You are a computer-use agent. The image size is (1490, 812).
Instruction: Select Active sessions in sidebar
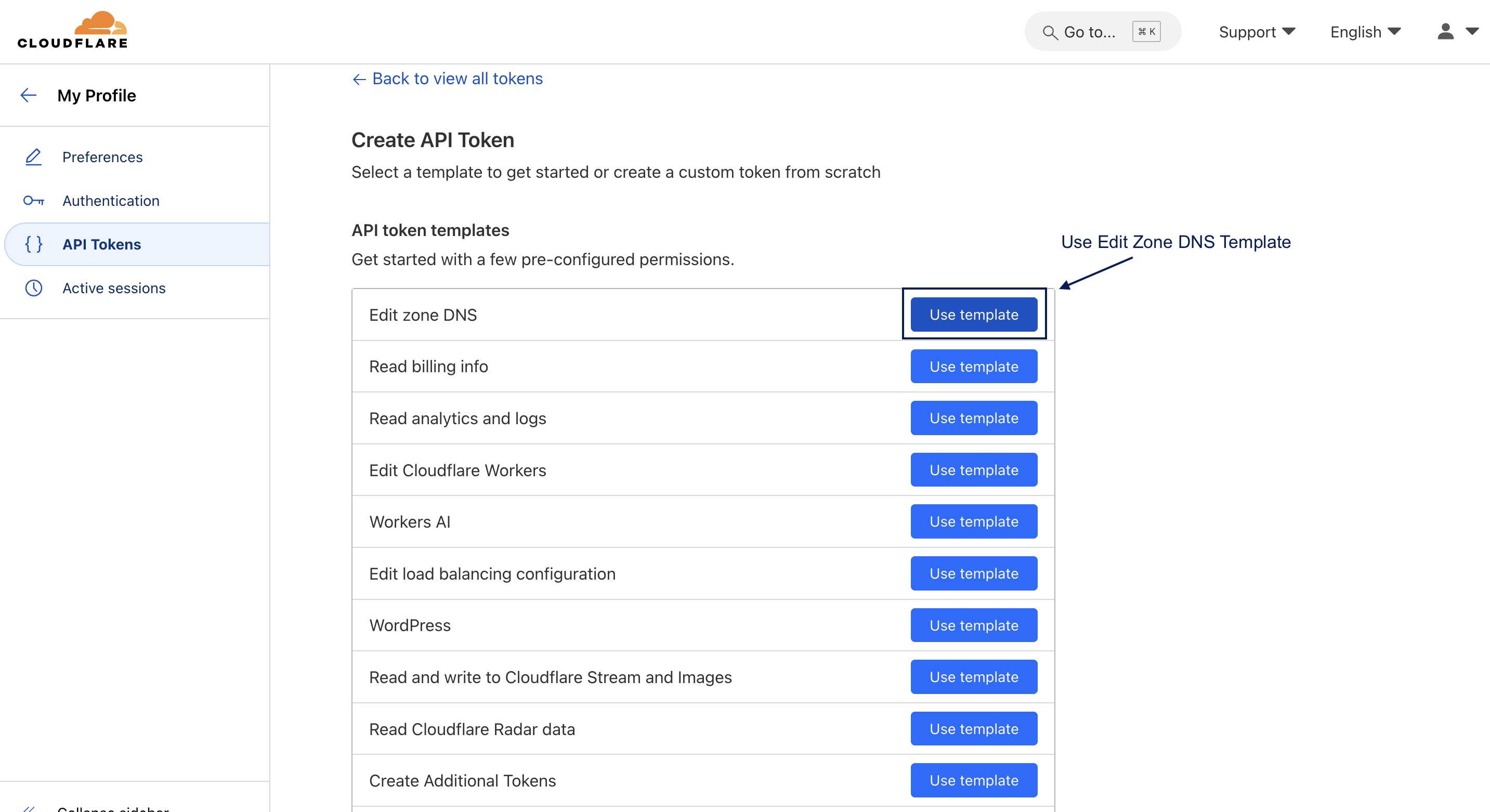pyautogui.click(x=113, y=288)
